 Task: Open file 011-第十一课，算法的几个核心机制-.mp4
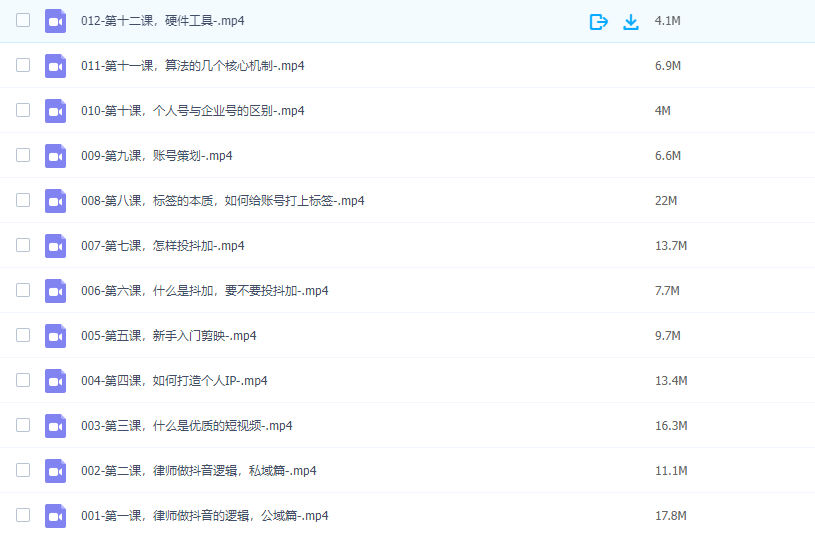(192, 66)
